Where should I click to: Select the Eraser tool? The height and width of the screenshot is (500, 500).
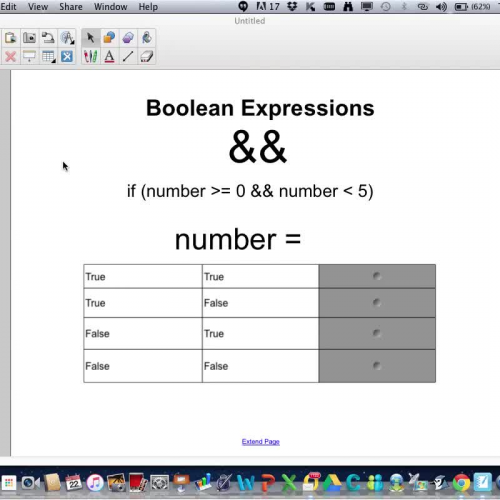coord(147,56)
